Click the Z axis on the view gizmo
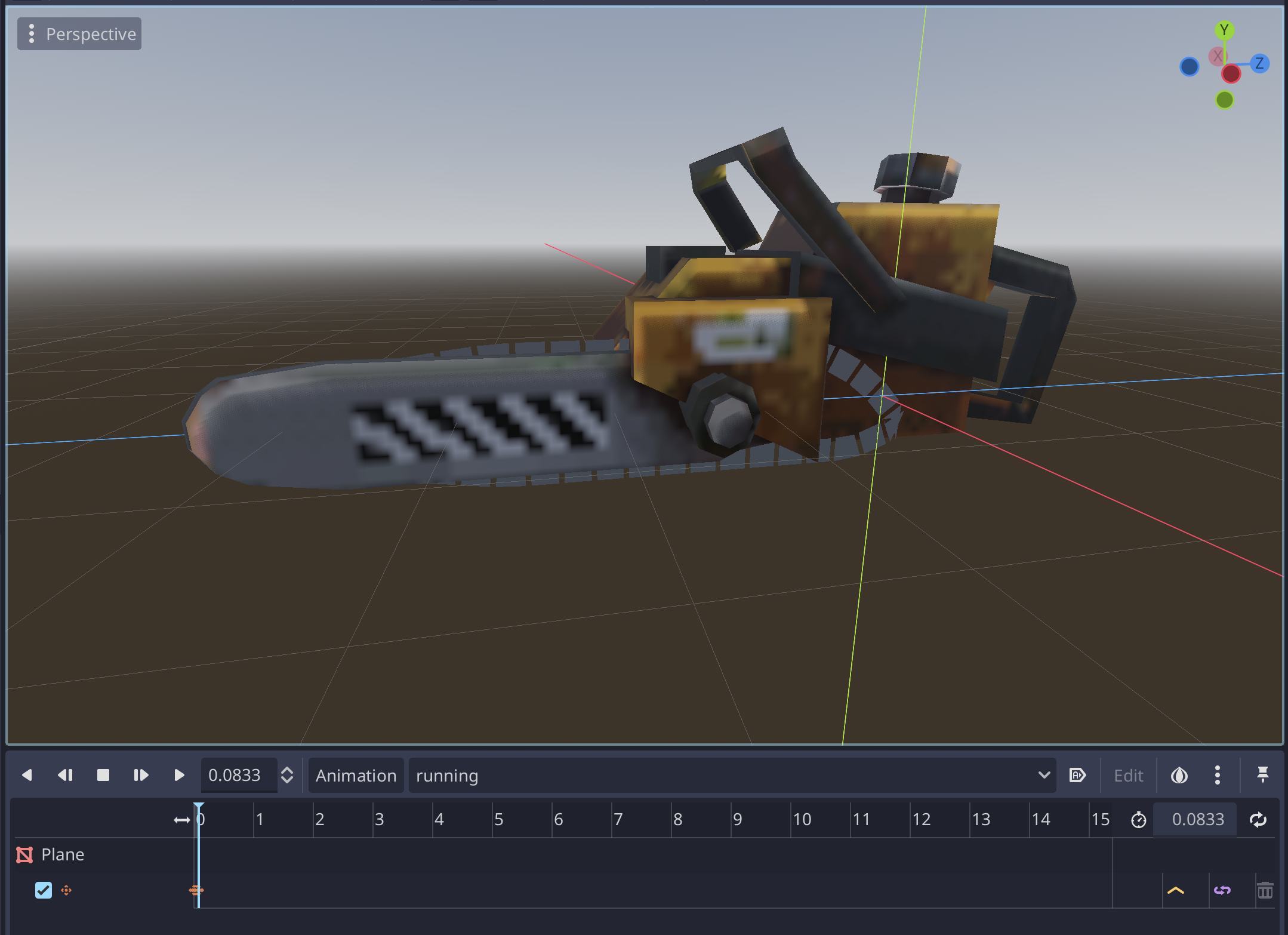Screen dimensions: 1288x935 point(1259,63)
